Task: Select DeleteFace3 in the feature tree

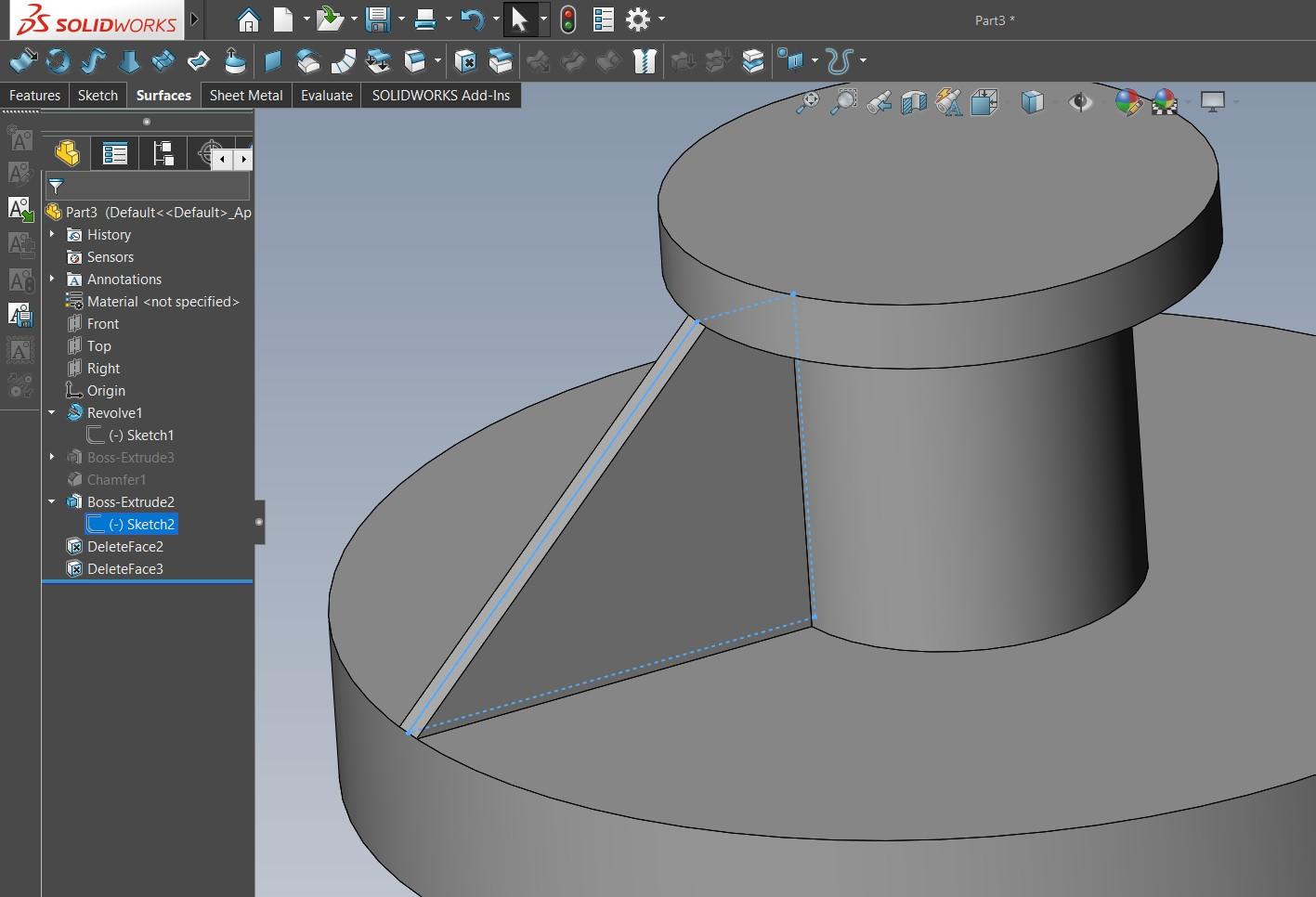Action: [124, 569]
